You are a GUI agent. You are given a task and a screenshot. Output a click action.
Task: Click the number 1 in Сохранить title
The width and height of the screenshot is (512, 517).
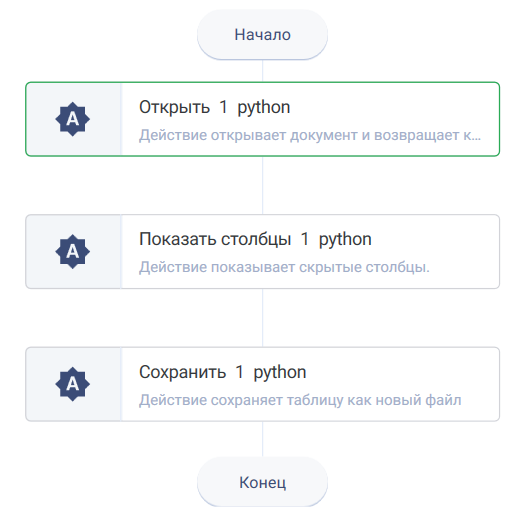[239, 372]
